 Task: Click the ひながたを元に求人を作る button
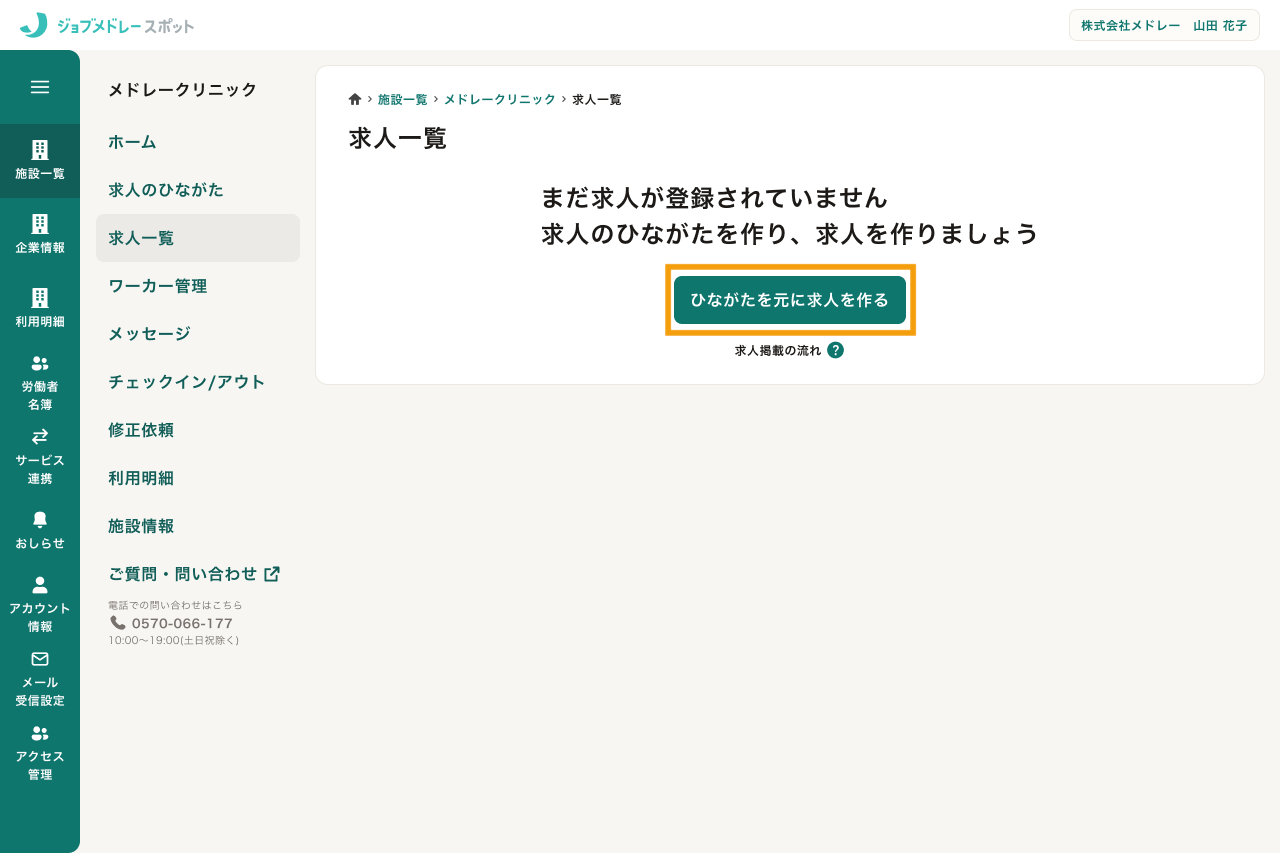pyautogui.click(x=790, y=300)
